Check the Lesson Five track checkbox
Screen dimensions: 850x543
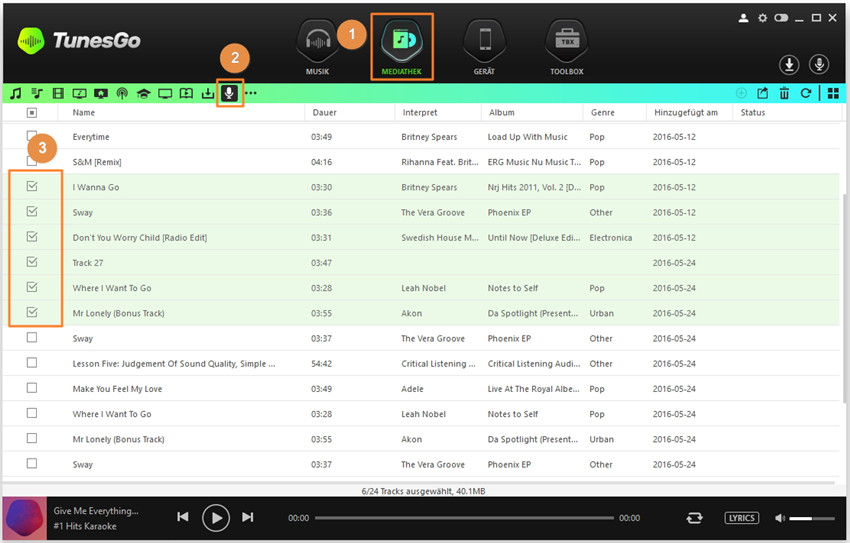32,363
